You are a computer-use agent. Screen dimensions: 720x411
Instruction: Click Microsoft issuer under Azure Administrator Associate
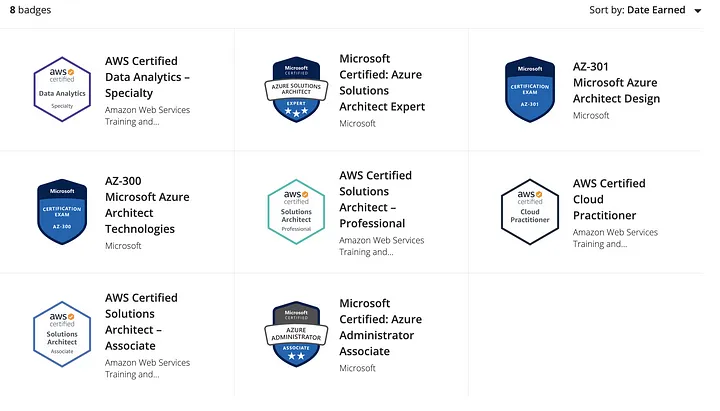click(357, 368)
